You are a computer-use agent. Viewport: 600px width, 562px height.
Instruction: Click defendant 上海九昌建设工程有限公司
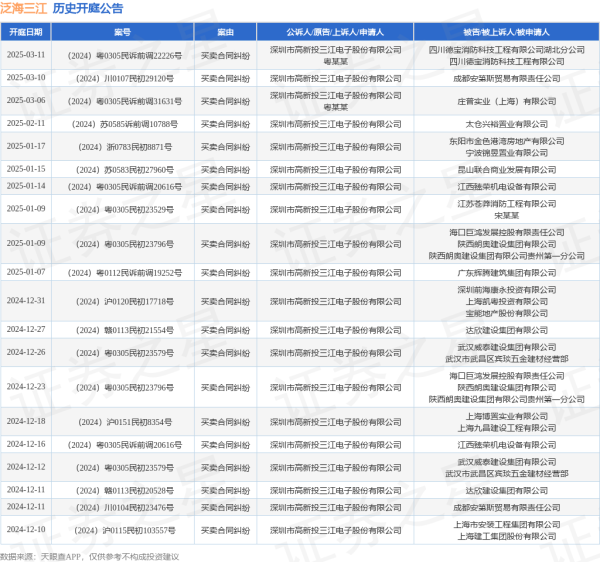click(506, 428)
